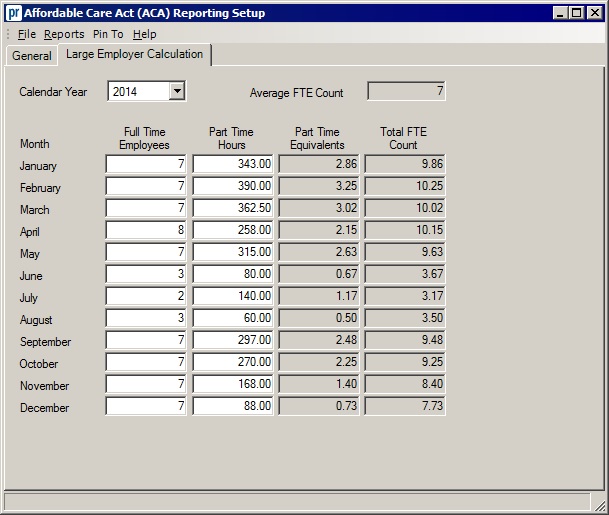Click April Full Time Employees field with 8

(146, 230)
